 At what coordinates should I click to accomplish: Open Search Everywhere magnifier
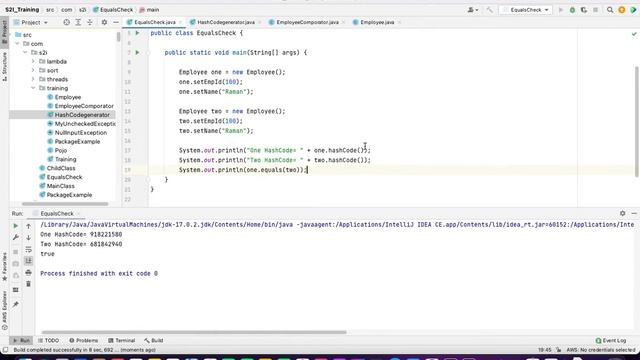point(610,10)
